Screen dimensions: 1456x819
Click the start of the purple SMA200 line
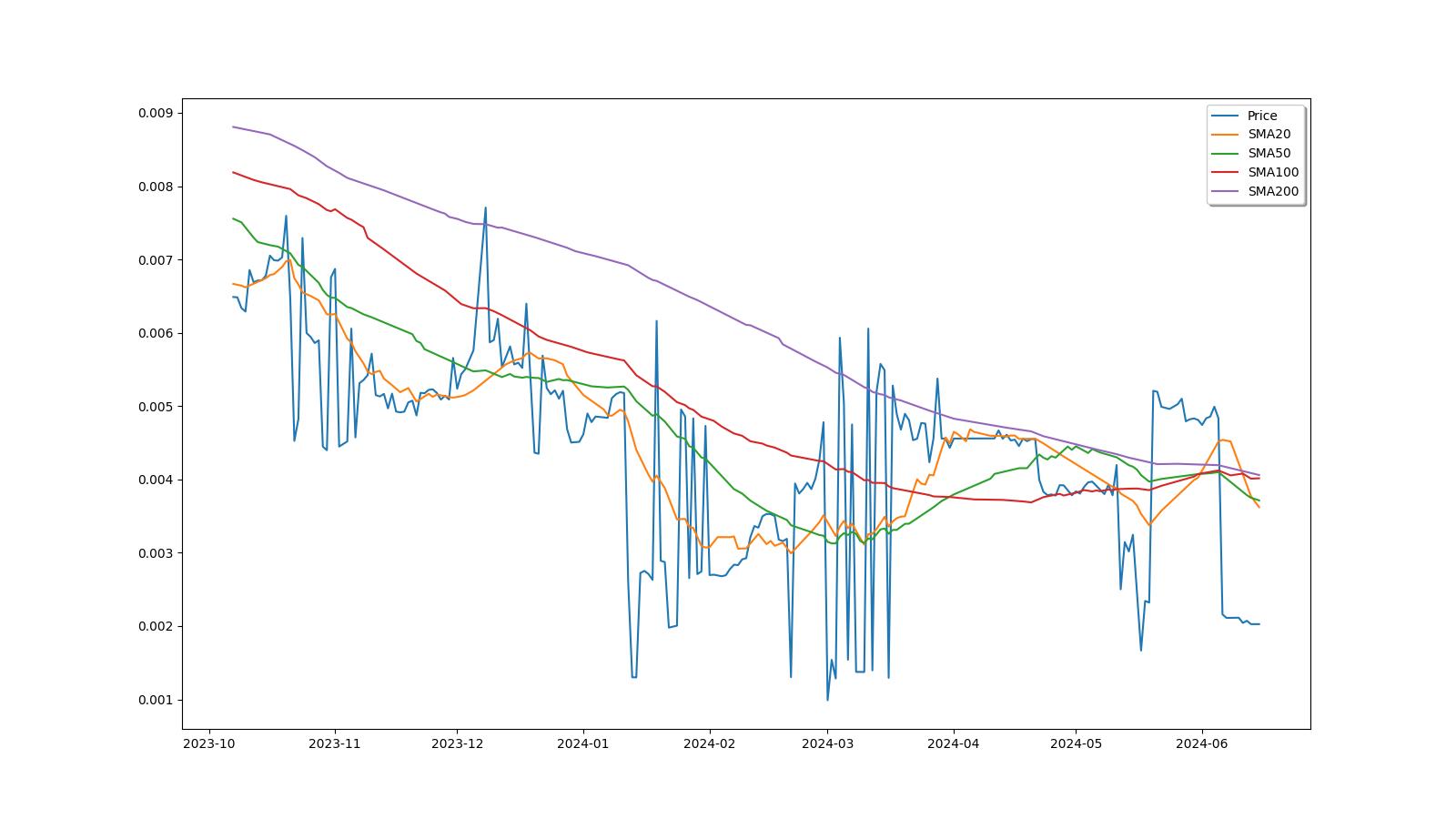[x=233, y=126]
